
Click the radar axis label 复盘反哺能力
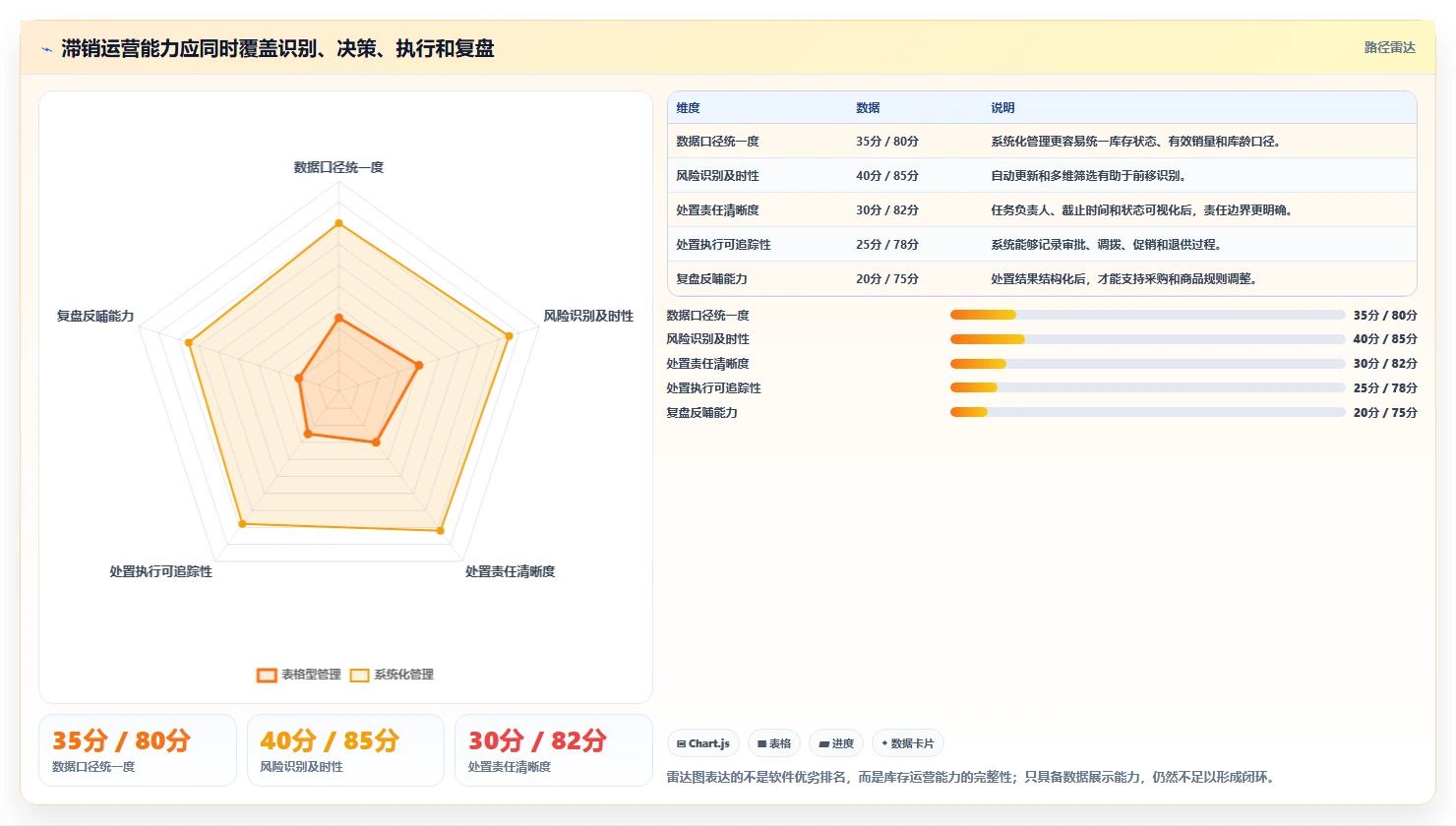pyautogui.click(x=95, y=316)
